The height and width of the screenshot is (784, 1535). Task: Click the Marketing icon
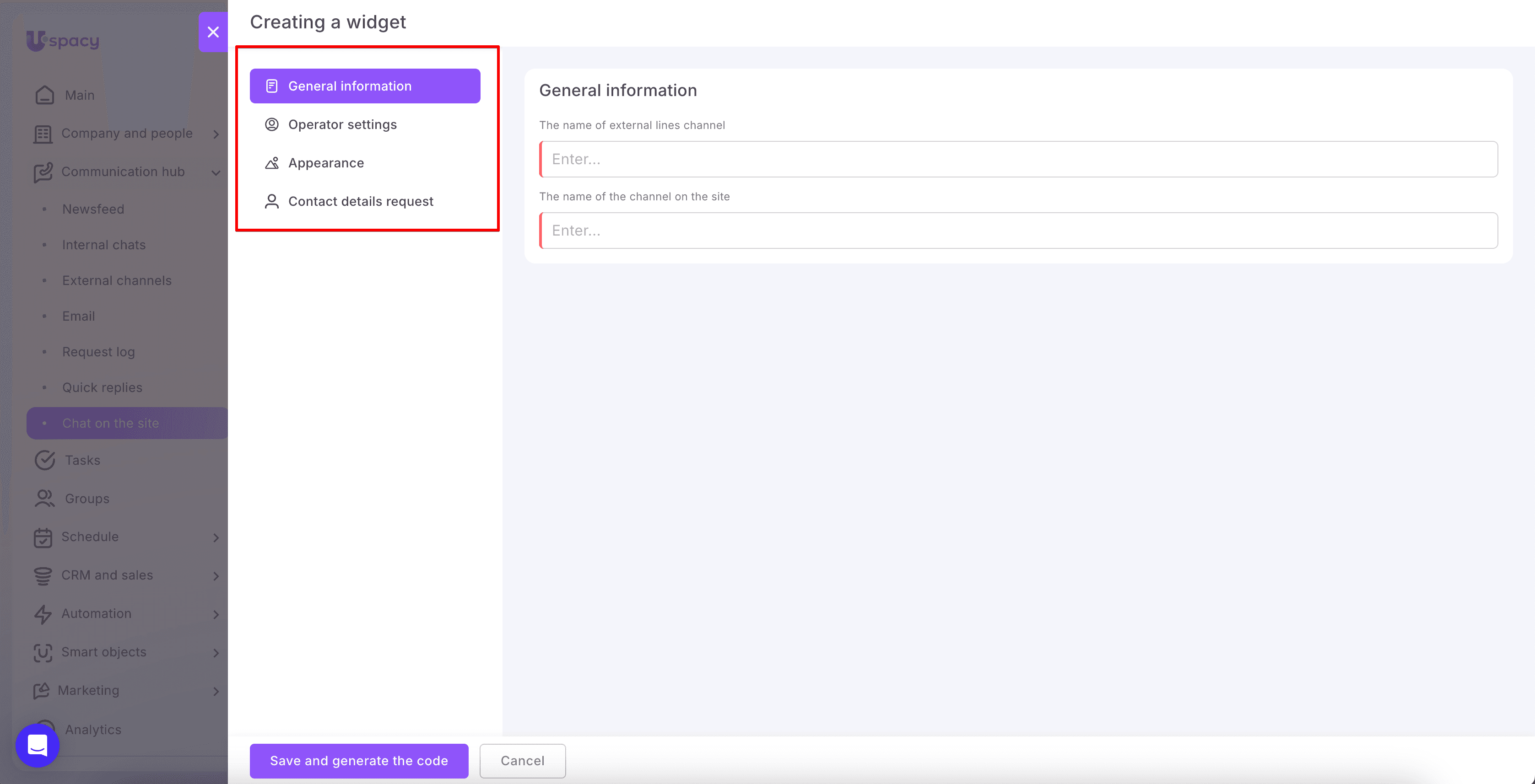[x=42, y=691]
